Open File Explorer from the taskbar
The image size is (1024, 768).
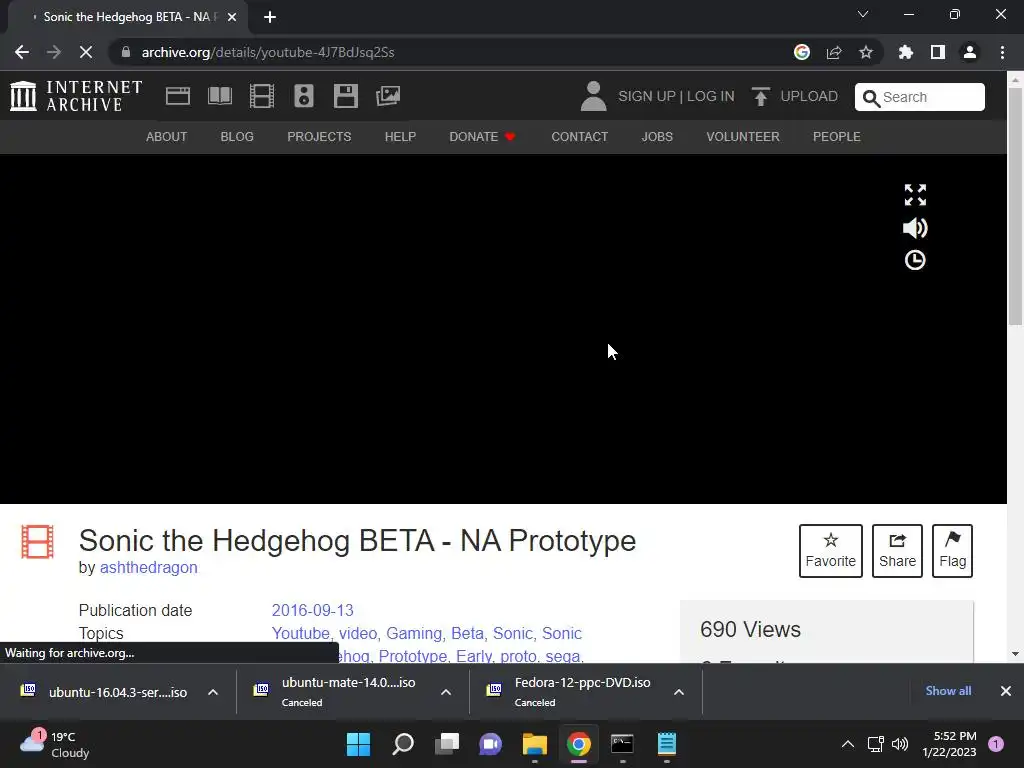(x=535, y=744)
